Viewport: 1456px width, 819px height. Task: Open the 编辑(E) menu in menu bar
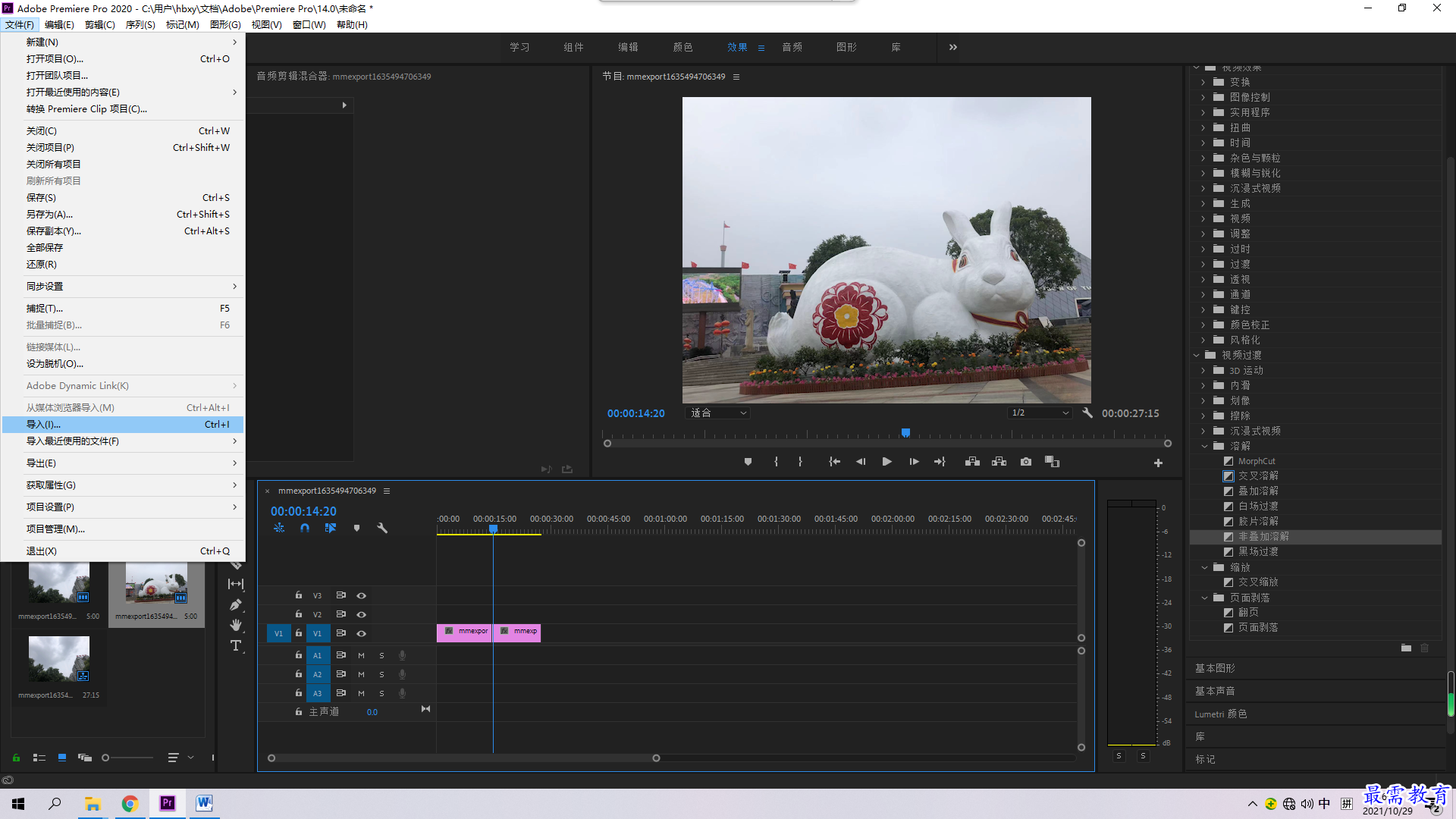(x=59, y=25)
